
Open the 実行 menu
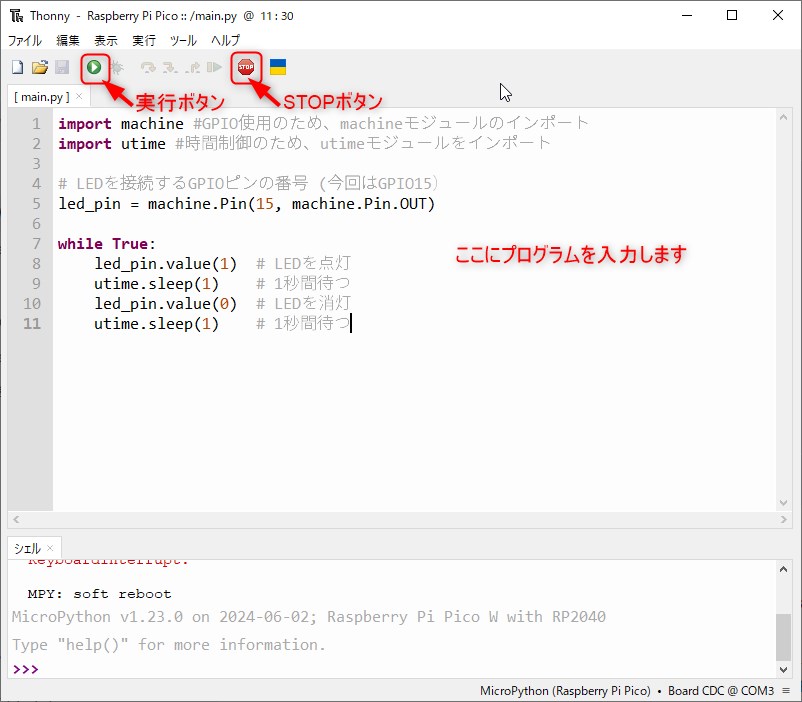click(144, 40)
